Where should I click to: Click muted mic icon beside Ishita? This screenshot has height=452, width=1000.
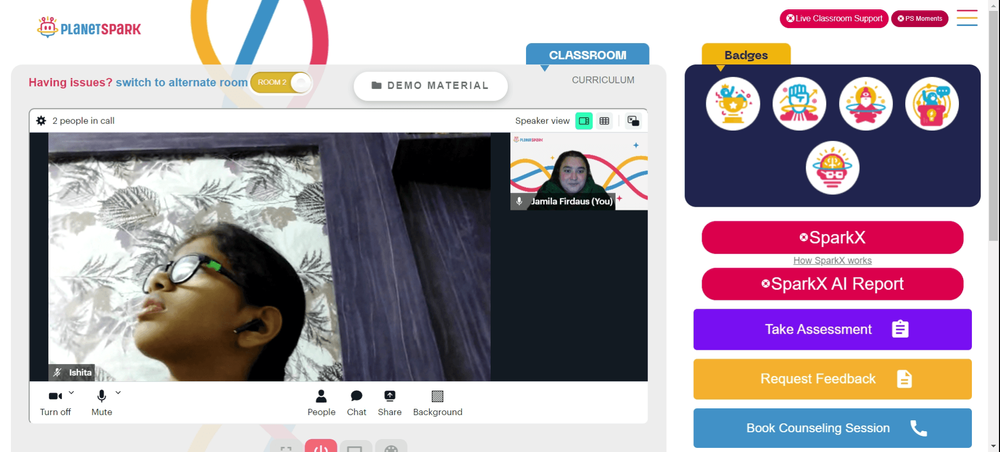pos(57,372)
